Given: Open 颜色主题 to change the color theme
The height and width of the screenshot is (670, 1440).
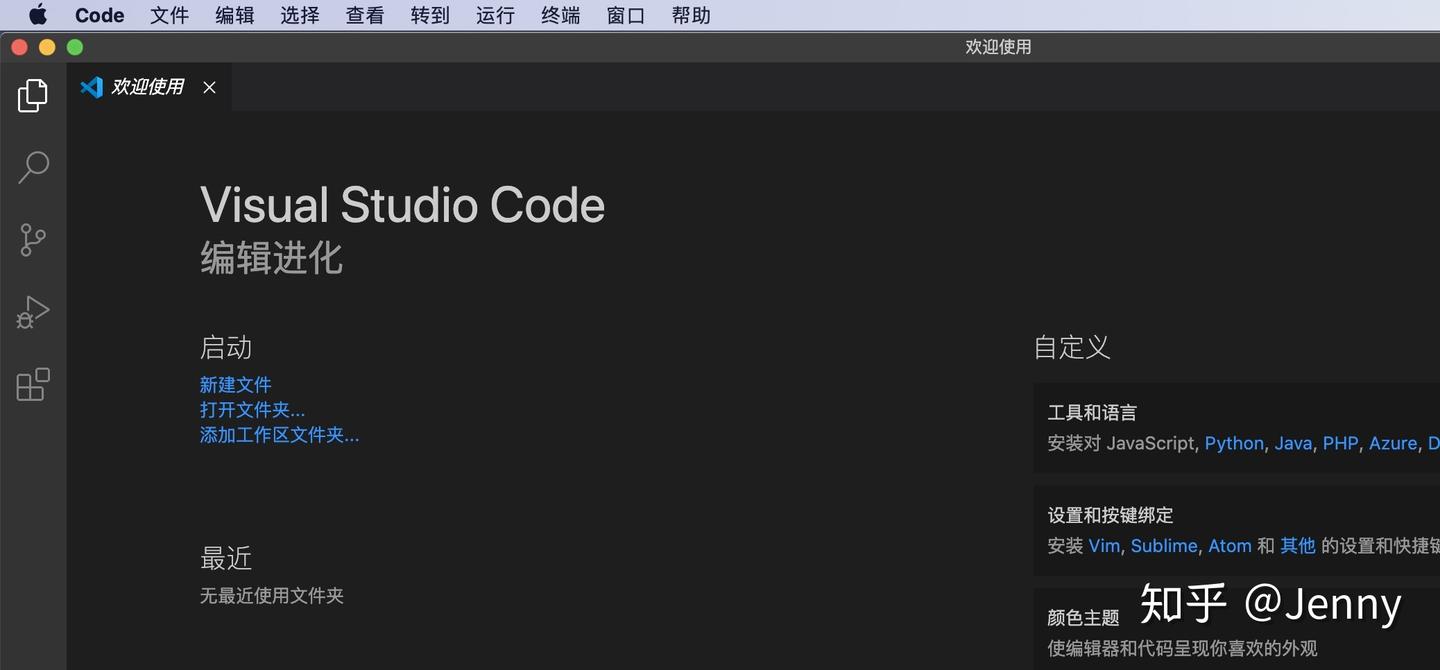Looking at the screenshot, I should pyautogui.click(x=1082, y=618).
